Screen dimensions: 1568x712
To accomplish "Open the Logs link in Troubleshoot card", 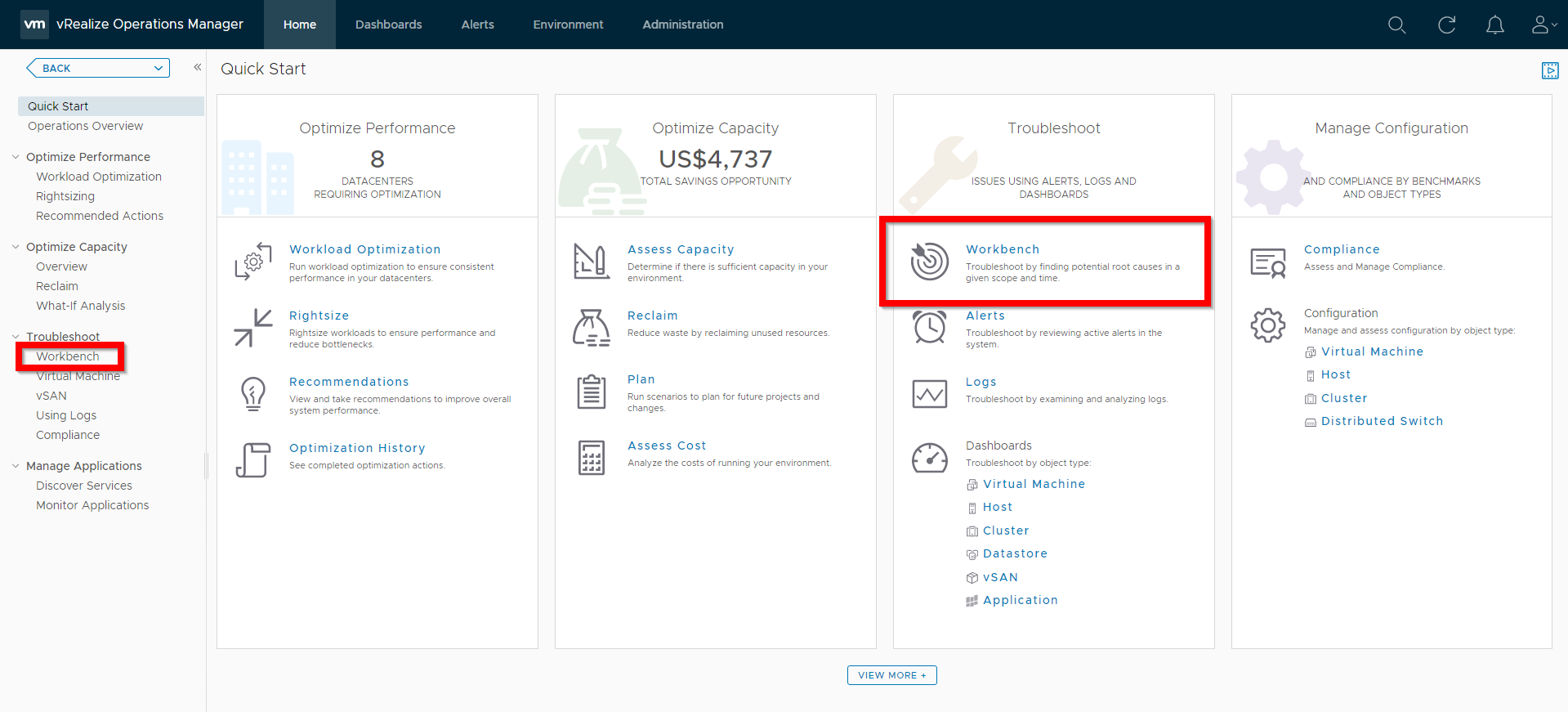I will (x=981, y=382).
